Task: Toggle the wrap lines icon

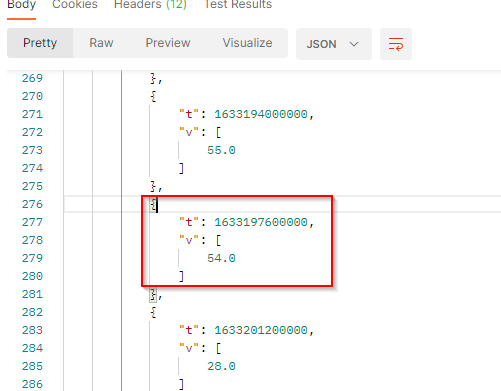Action: [x=396, y=44]
